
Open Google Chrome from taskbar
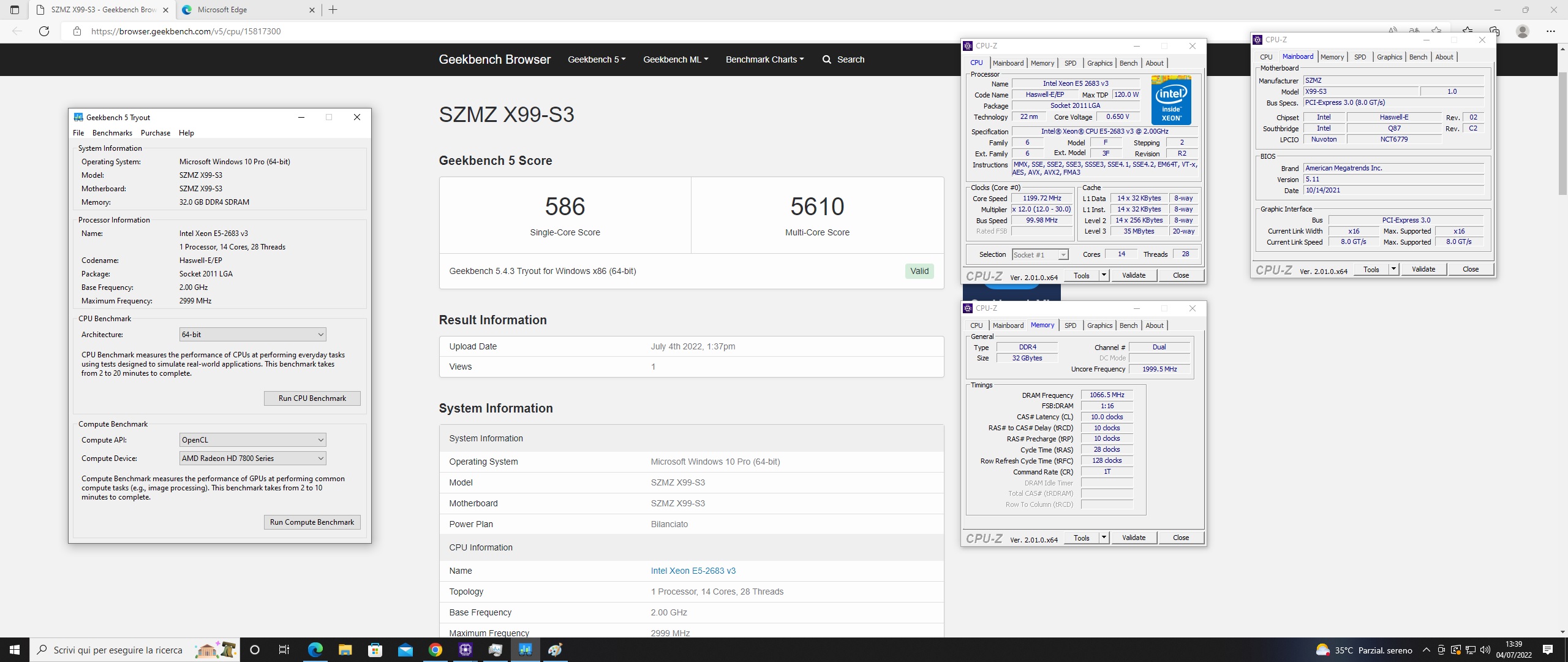click(x=435, y=650)
